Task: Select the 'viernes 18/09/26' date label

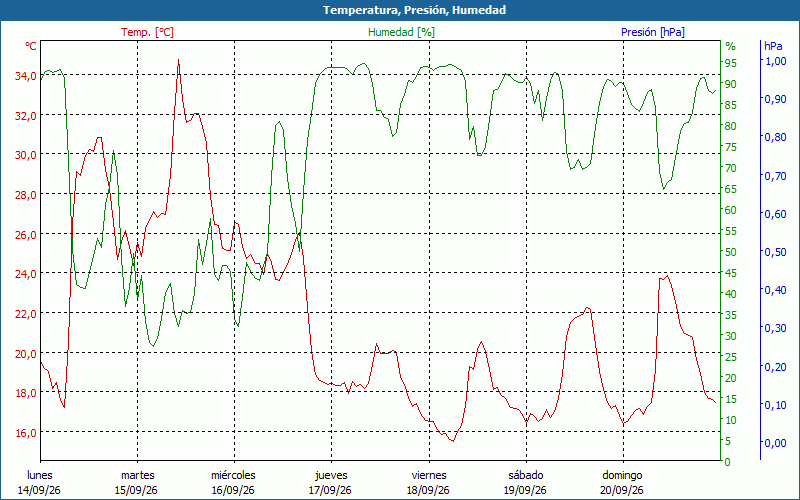Action: (x=429, y=483)
